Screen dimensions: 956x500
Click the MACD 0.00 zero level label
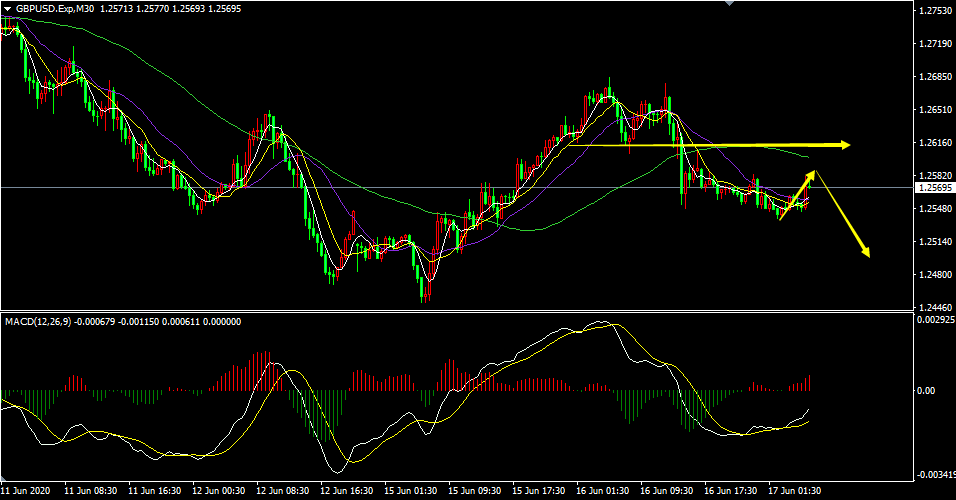[926, 391]
